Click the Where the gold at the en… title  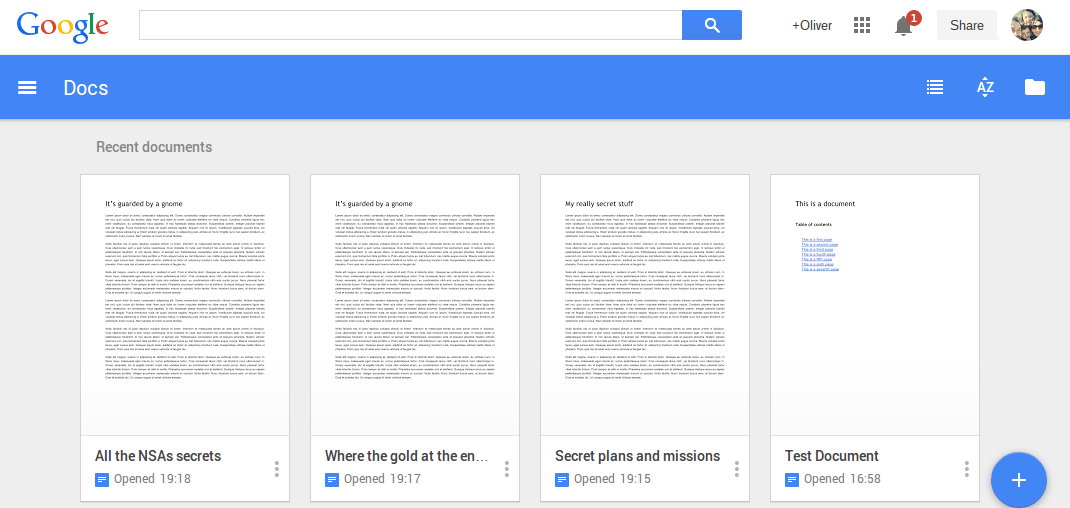[x=407, y=456]
